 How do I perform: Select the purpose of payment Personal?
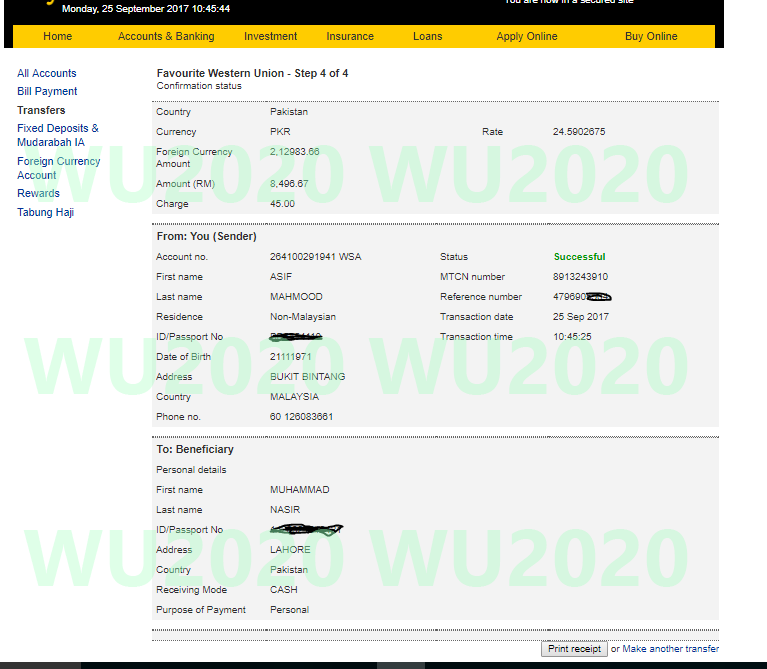290,610
